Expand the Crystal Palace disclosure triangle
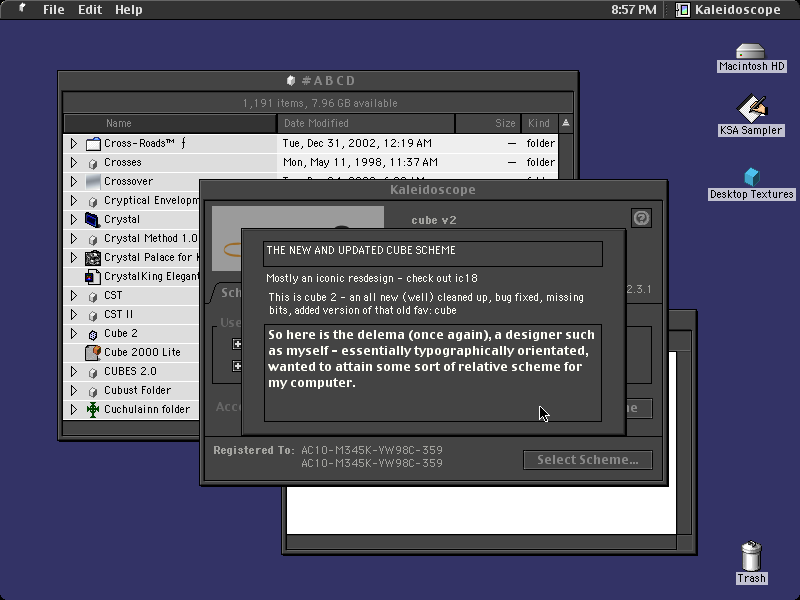This screenshot has width=800, height=600. (x=74, y=258)
